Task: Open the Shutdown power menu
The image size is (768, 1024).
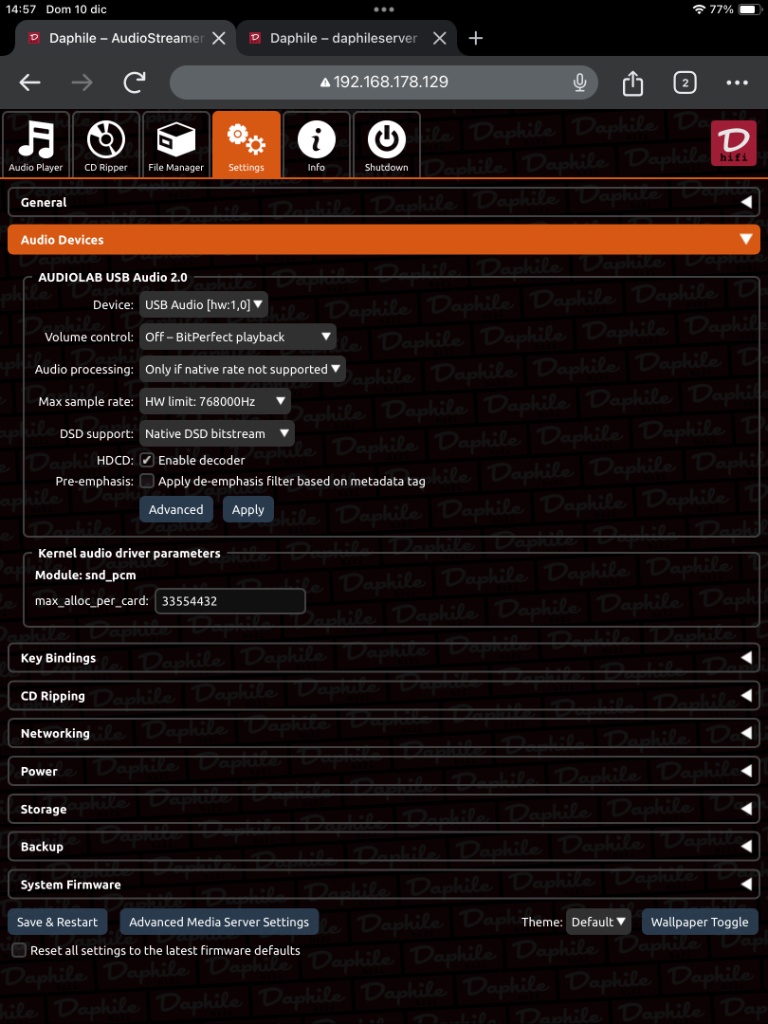Action: coord(387,144)
